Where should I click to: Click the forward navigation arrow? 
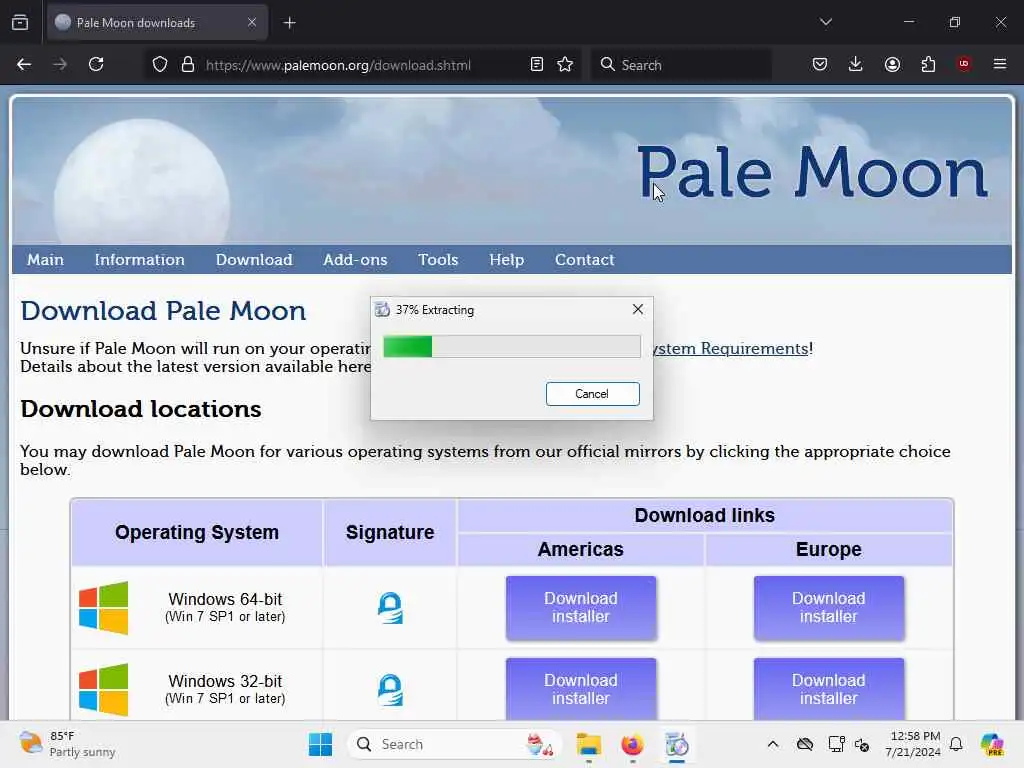pos(59,64)
